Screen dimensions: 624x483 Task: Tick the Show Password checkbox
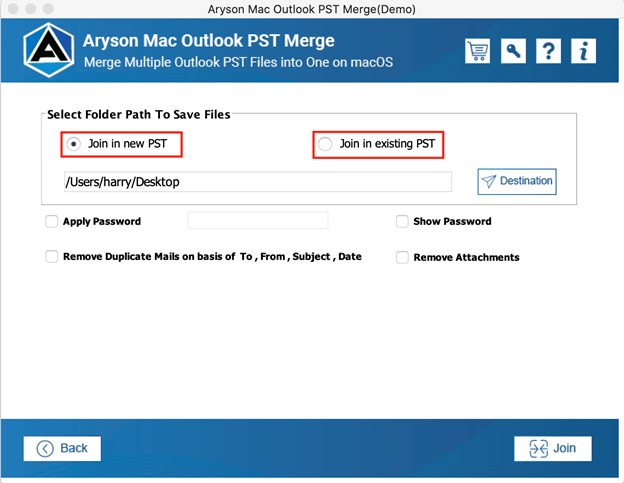tap(402, 221)
